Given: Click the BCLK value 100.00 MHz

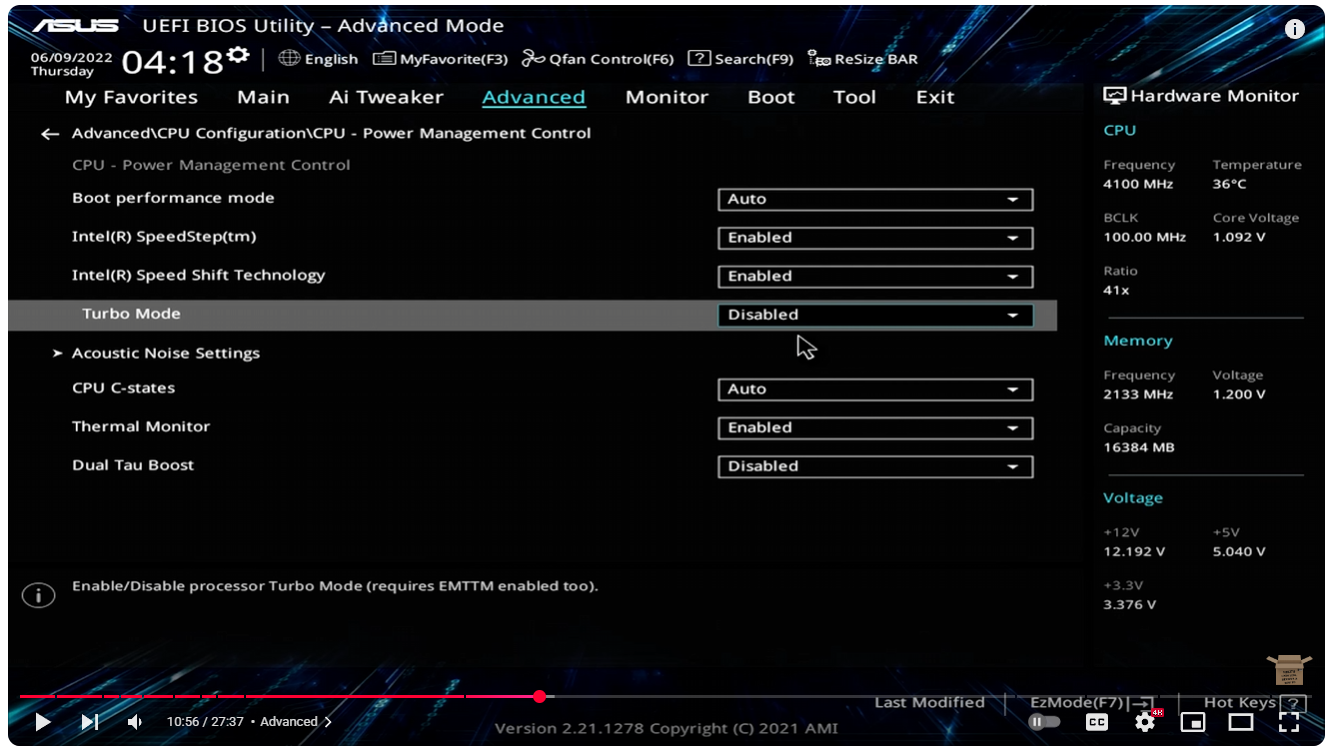Looking at the screenshot, I should 1144,237.
